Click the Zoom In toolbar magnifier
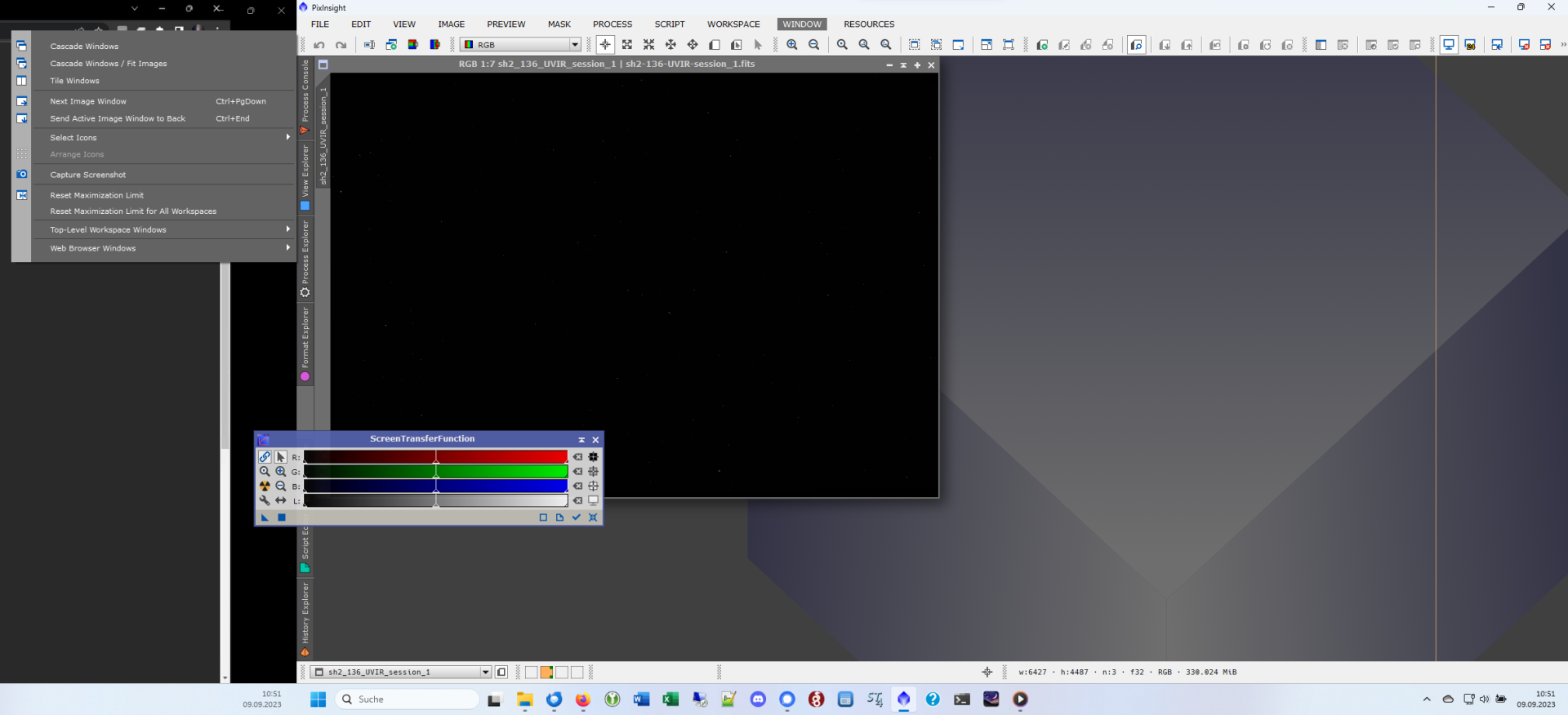 pyautogui.click(x=792, y=45)
